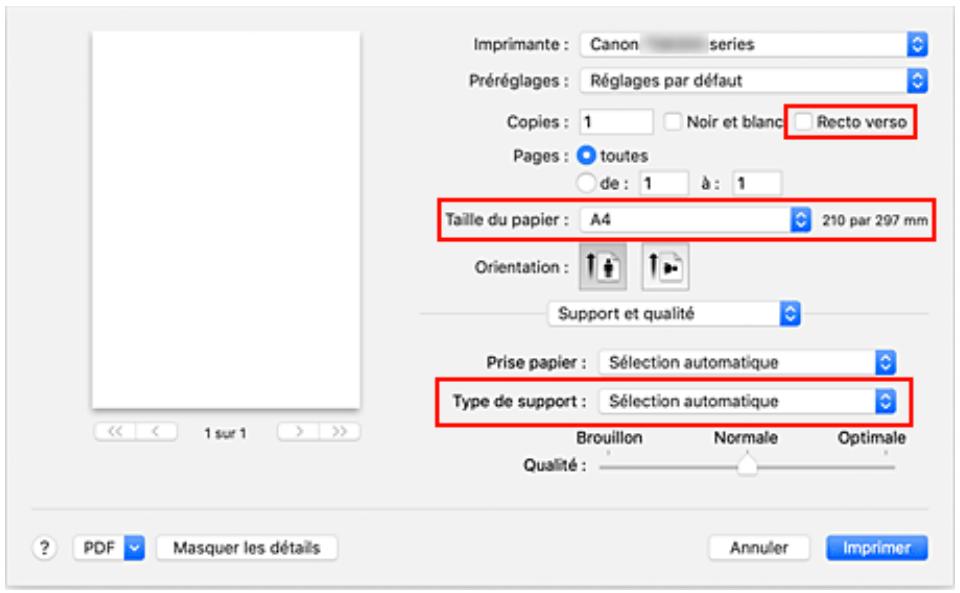Click the 'Normale' quality label
The width and height of the screenshot is (960, 593).
(746, 438)
